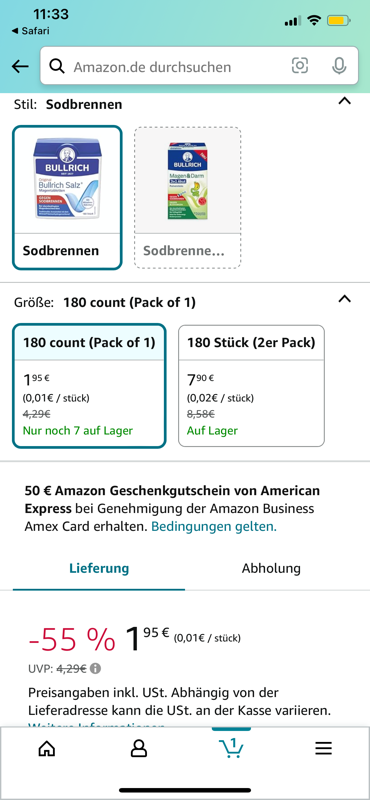Return to Safari via status bar link

point(30,31)
